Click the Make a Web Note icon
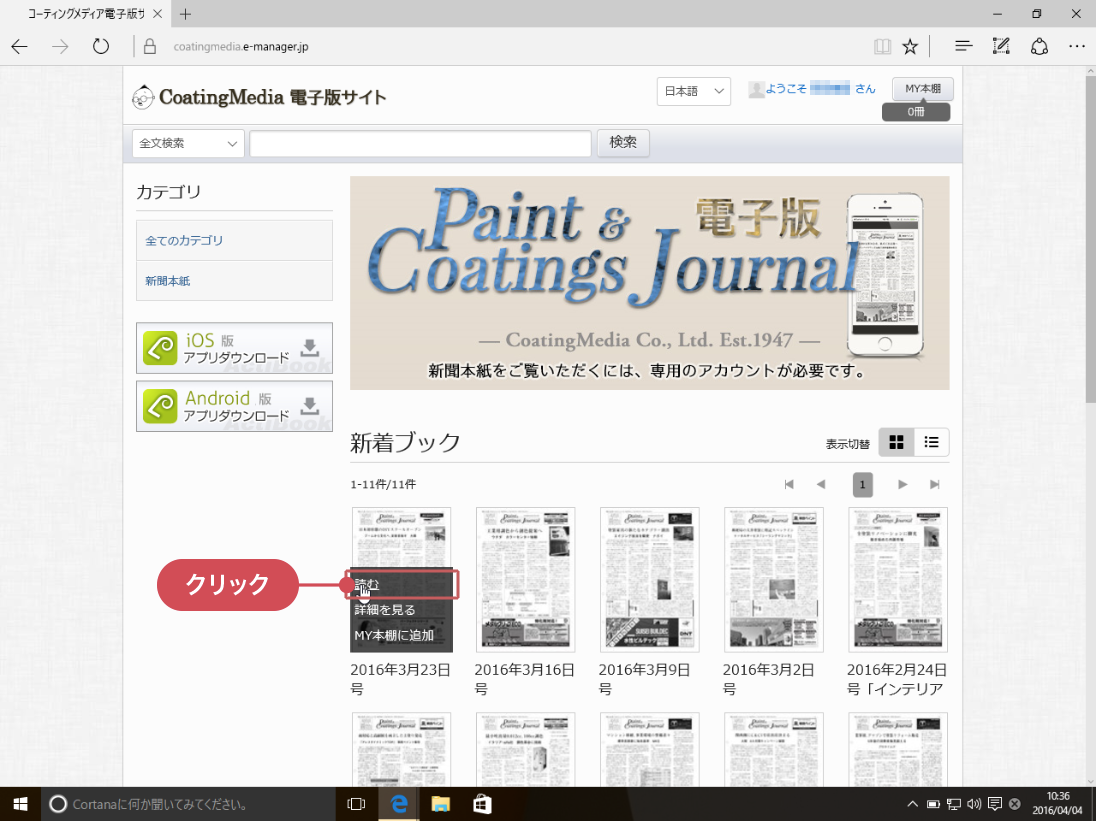The height and width of the screenshot is (821, 1096). coord(1001,46)
